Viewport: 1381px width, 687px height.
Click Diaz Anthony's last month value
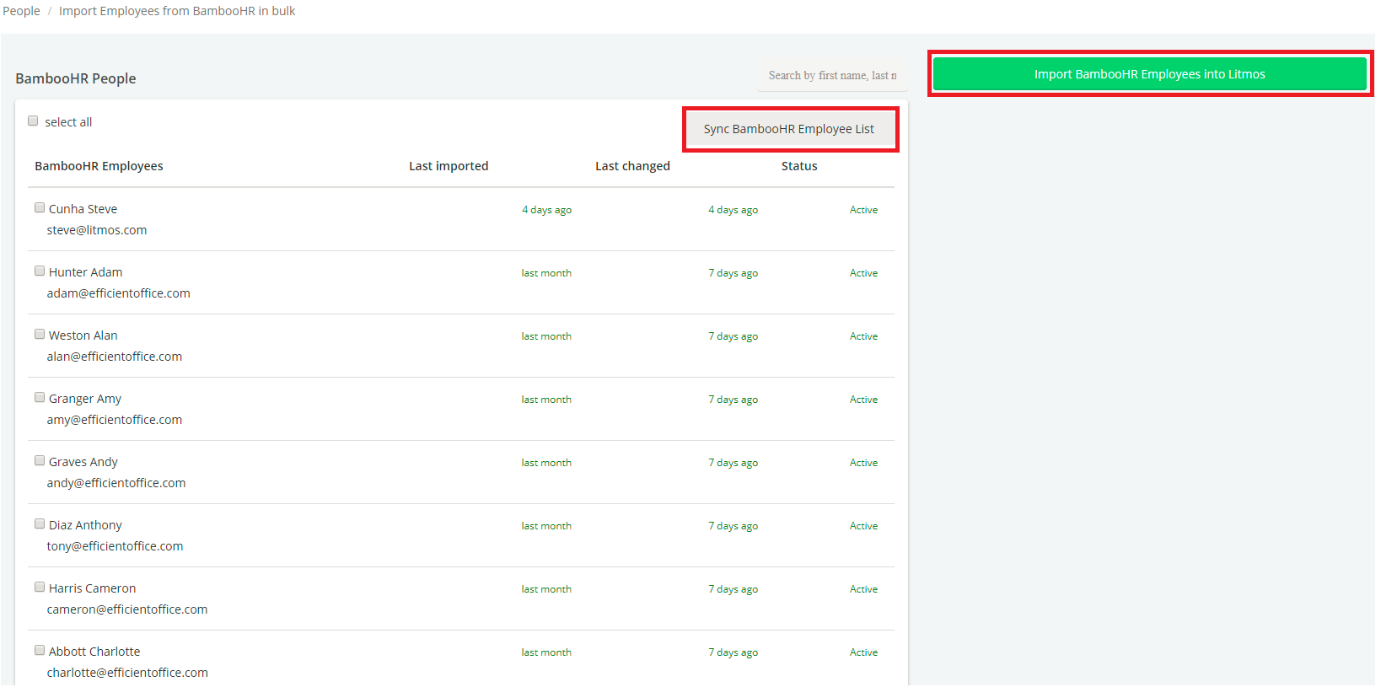point(546,526)
